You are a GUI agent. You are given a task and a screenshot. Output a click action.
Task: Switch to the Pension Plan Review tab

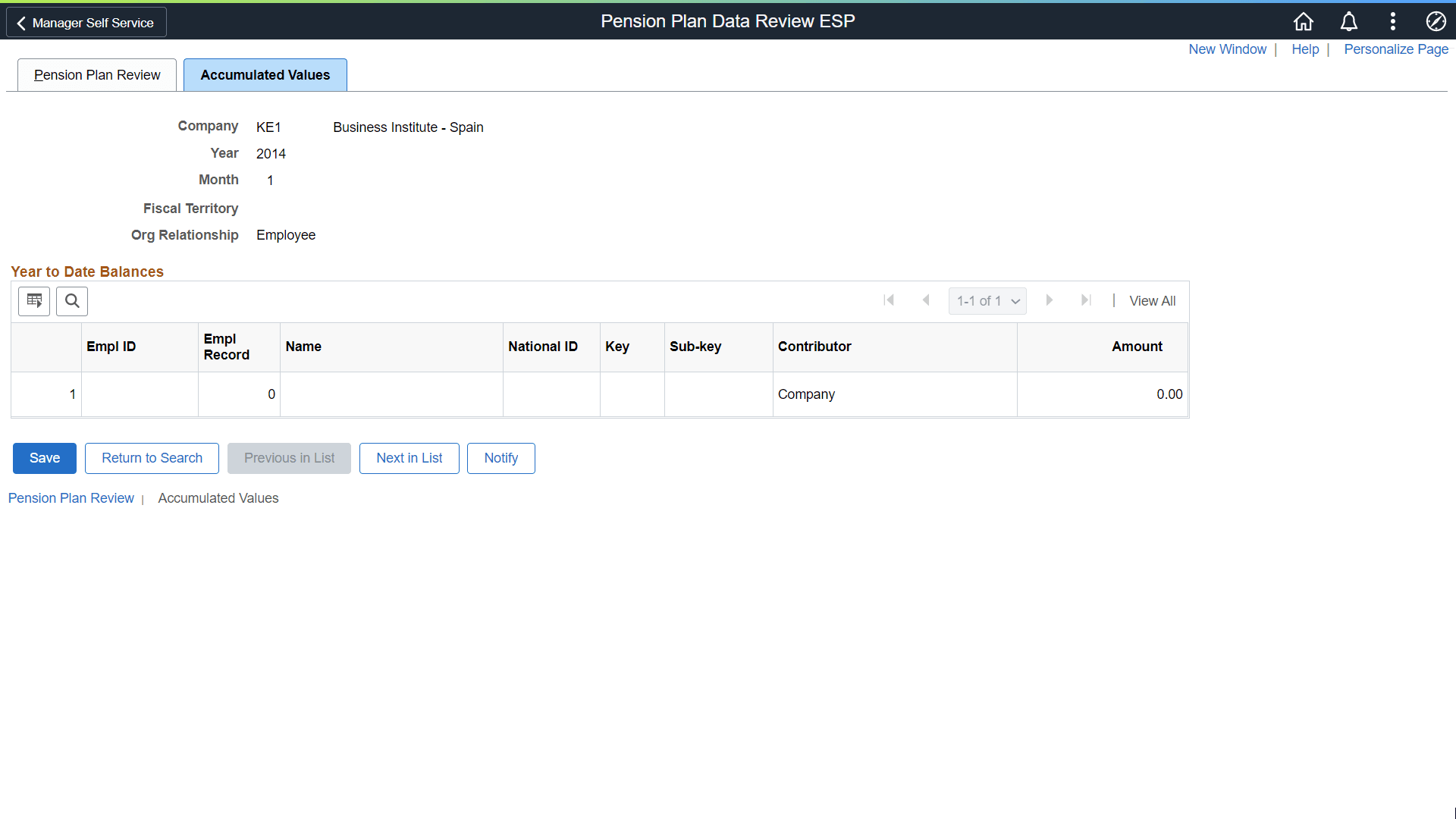[x=97, y=75]
